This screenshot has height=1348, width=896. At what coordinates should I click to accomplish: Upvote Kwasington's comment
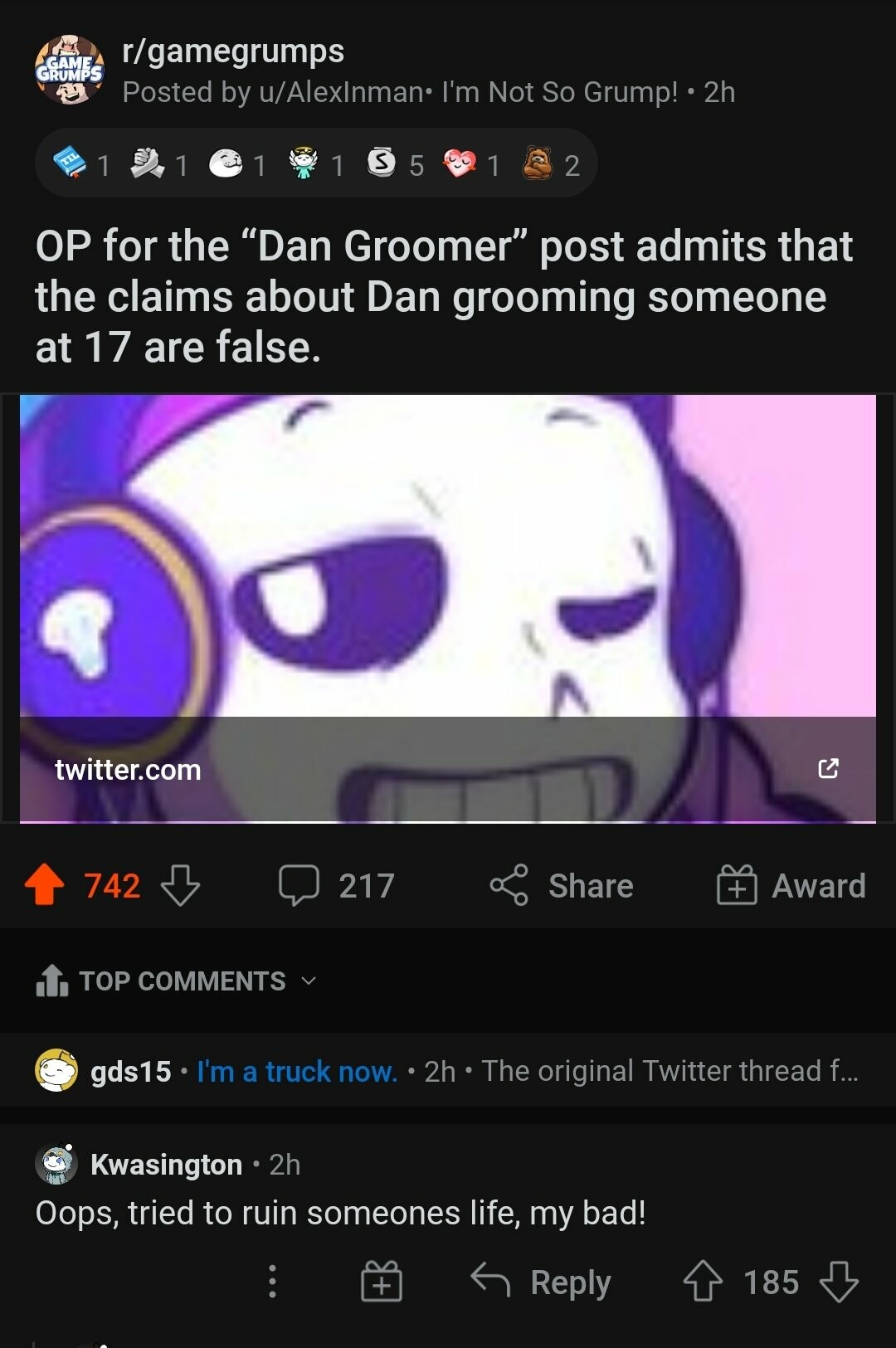(703, 1282)
